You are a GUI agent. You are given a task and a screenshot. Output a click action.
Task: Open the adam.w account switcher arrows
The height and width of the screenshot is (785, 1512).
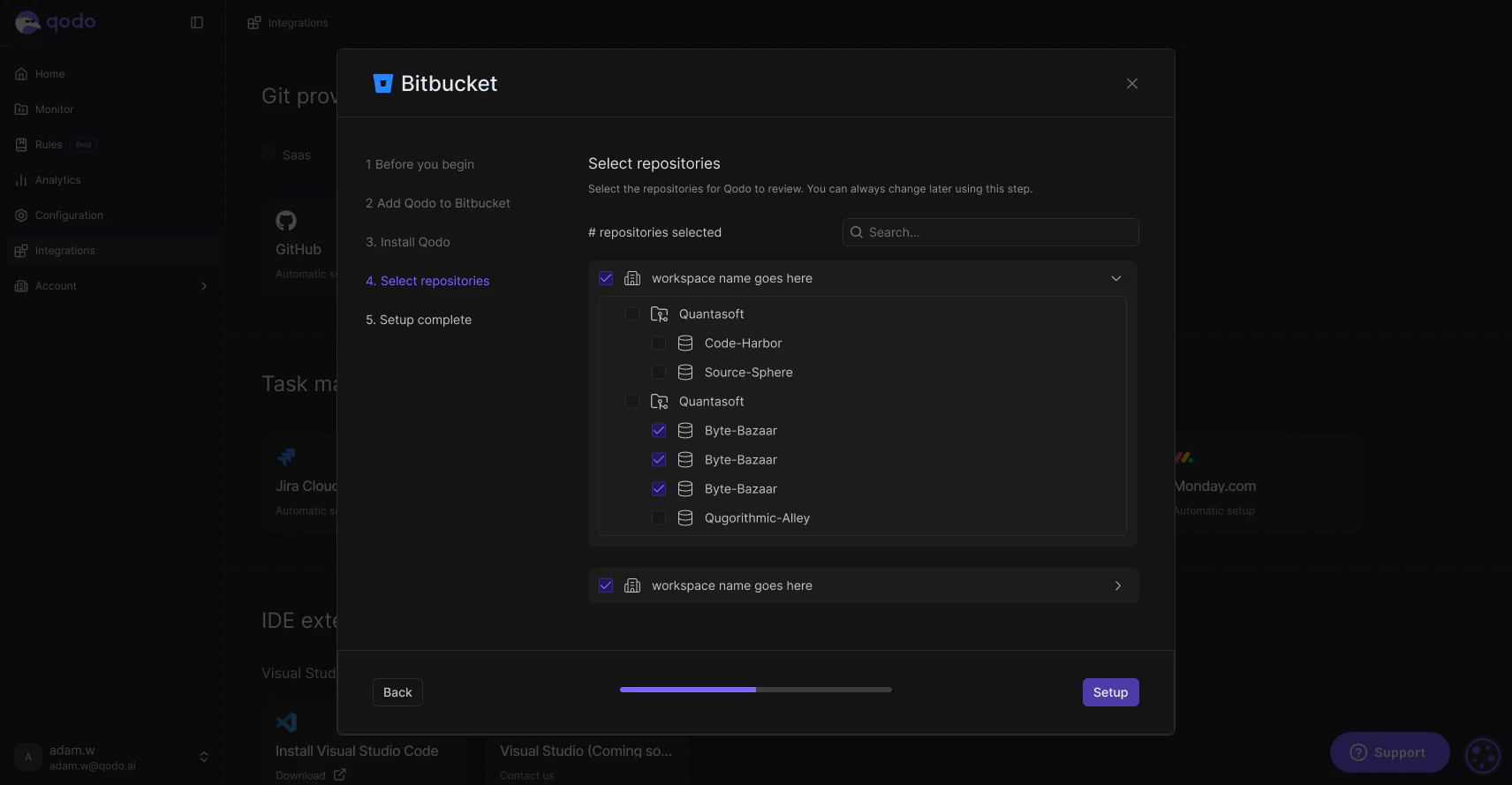click(x=204, y=758)
